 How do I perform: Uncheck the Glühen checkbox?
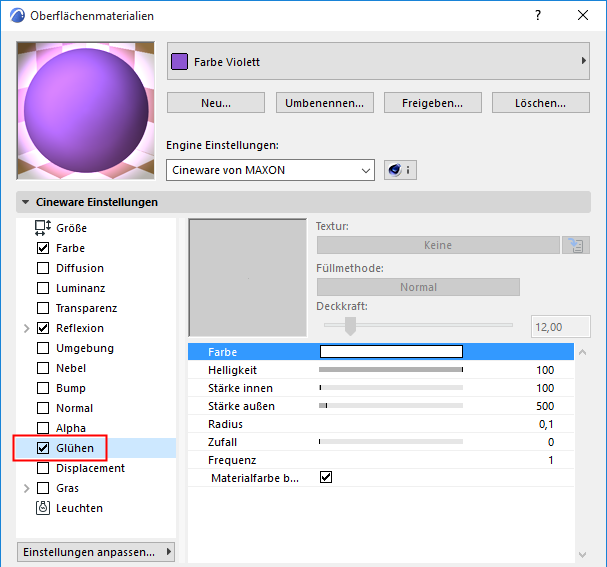pos(43,448)
